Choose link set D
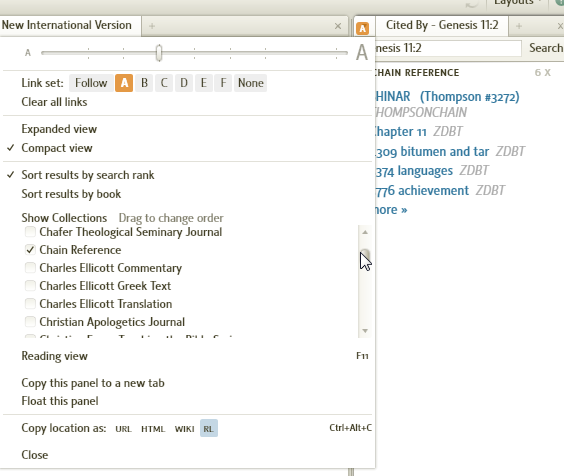This screenshot has width=564, height=476. pos(184,83)
